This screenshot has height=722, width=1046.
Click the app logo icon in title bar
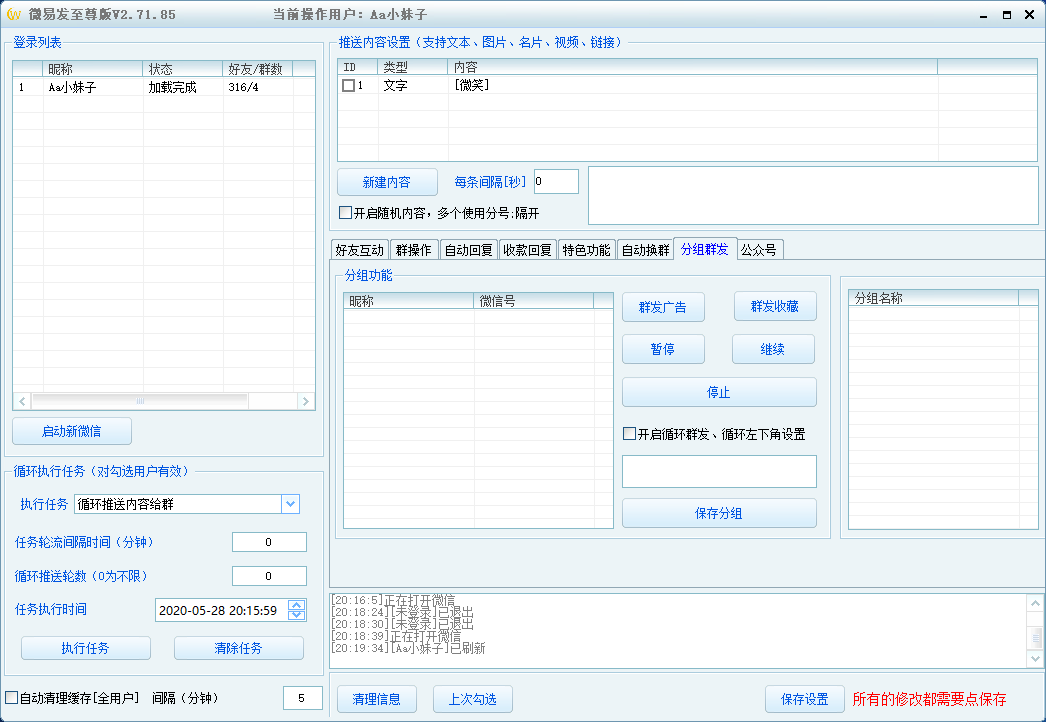click(13, 14)
